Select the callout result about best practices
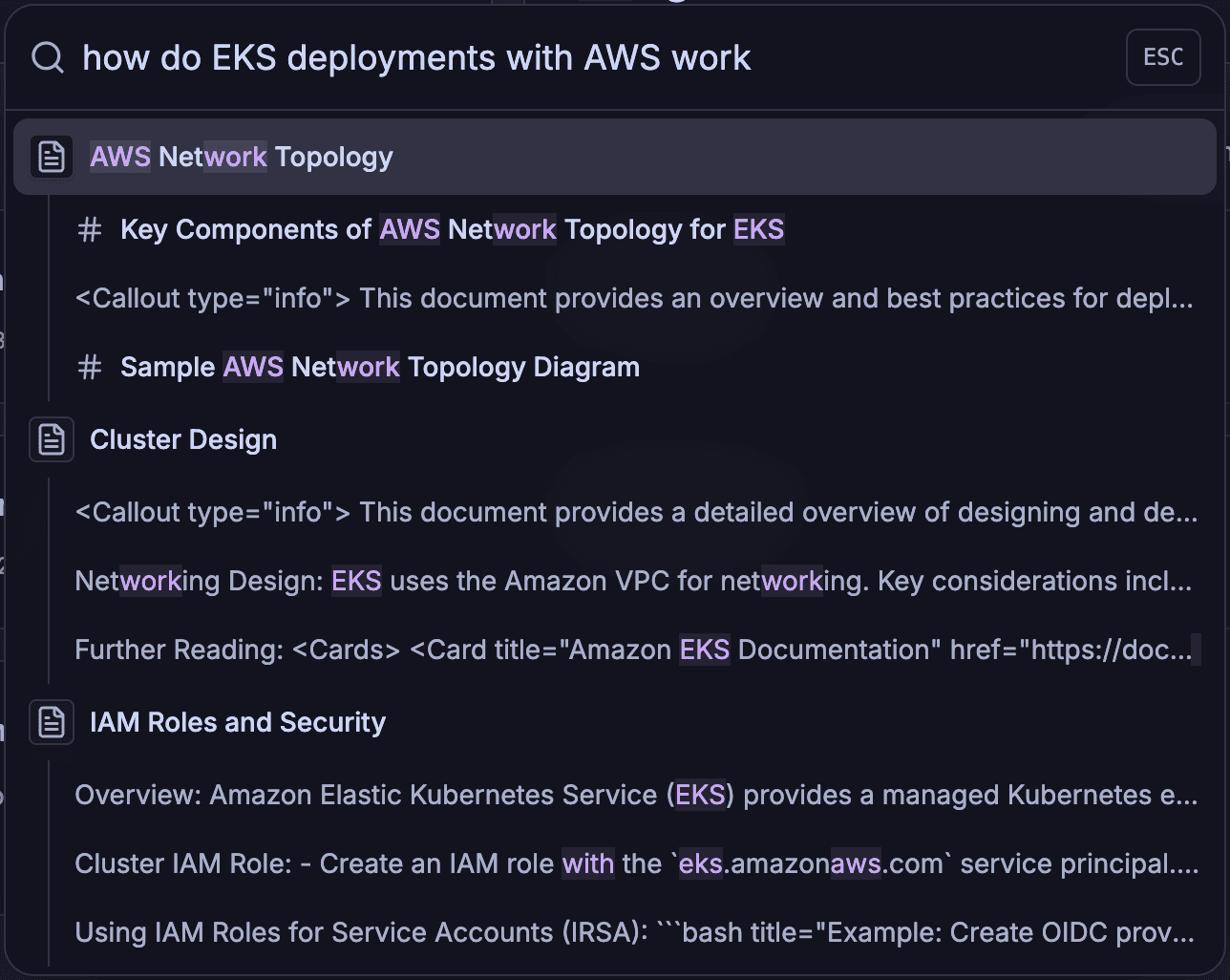 pos(634,298)
